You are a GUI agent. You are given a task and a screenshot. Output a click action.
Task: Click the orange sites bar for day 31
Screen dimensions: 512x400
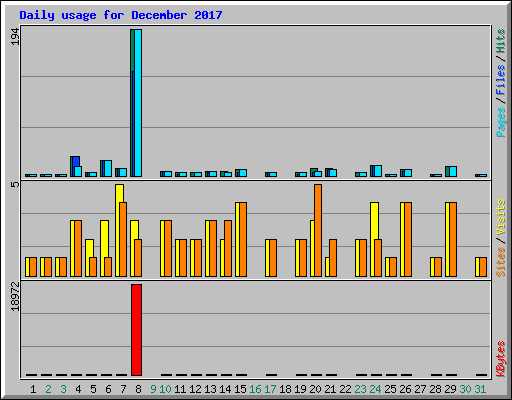coord(483,267)
